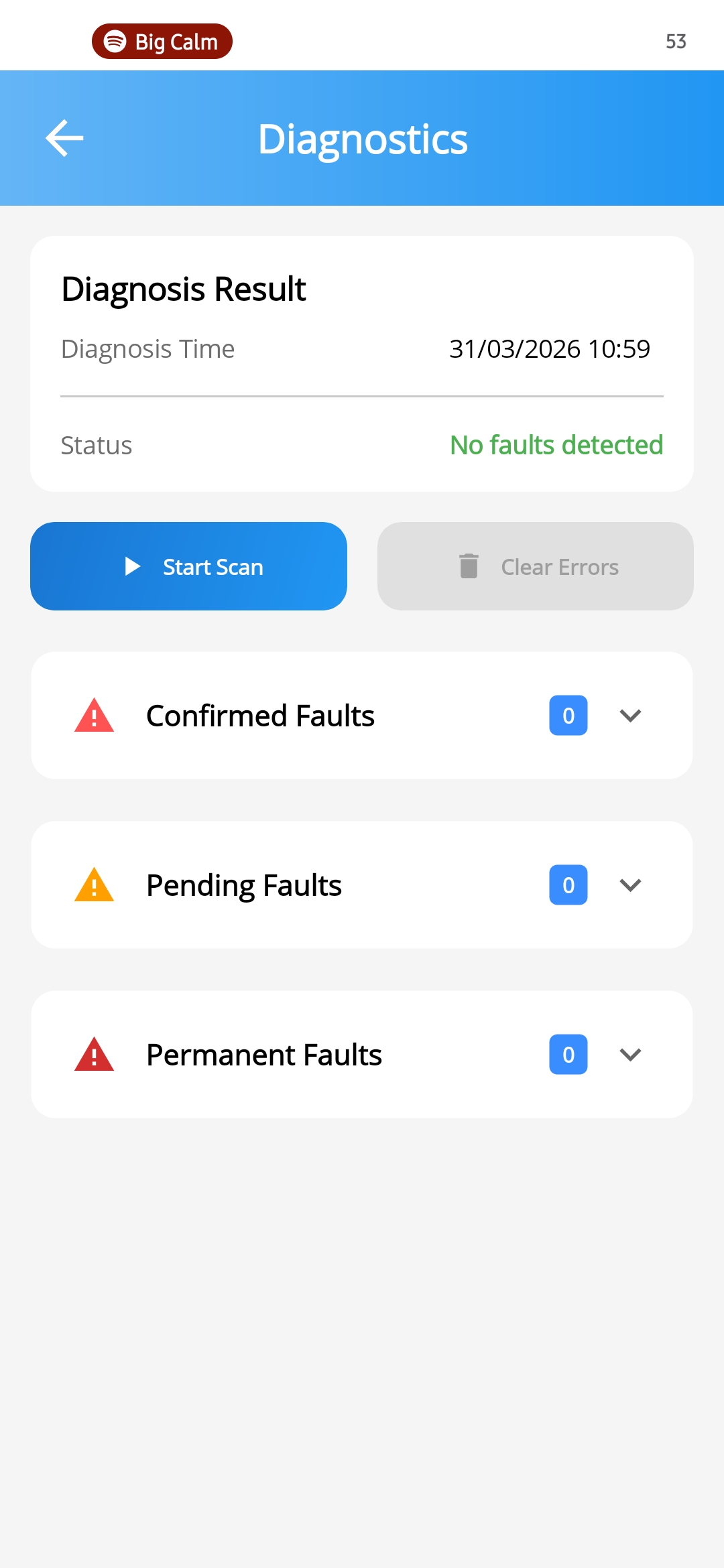Click the Permanent Faults warning triangle icon
Viewport: 724px width, 1568px height.
pos(94,1055)
